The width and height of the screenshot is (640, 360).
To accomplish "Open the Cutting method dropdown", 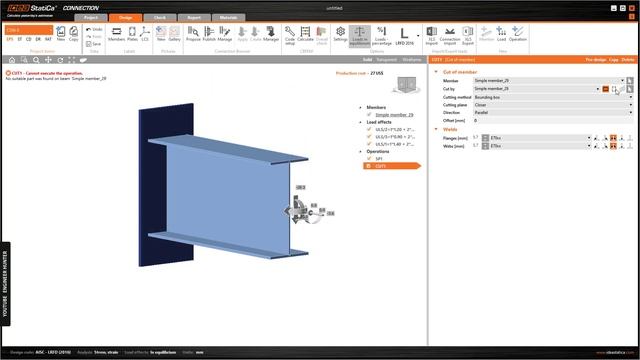I will (553, 97).
